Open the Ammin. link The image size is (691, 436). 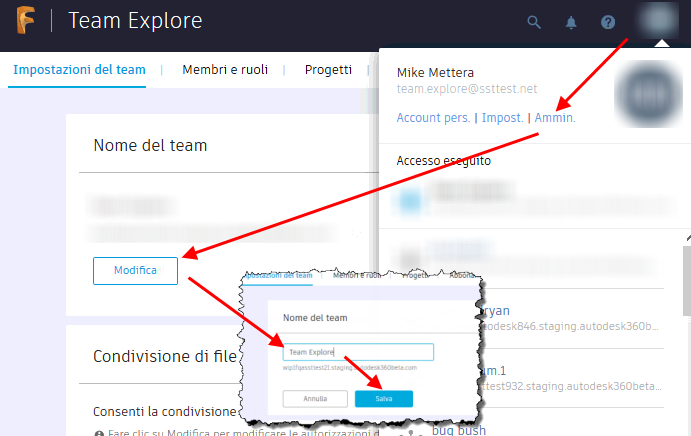click(555, 118)
